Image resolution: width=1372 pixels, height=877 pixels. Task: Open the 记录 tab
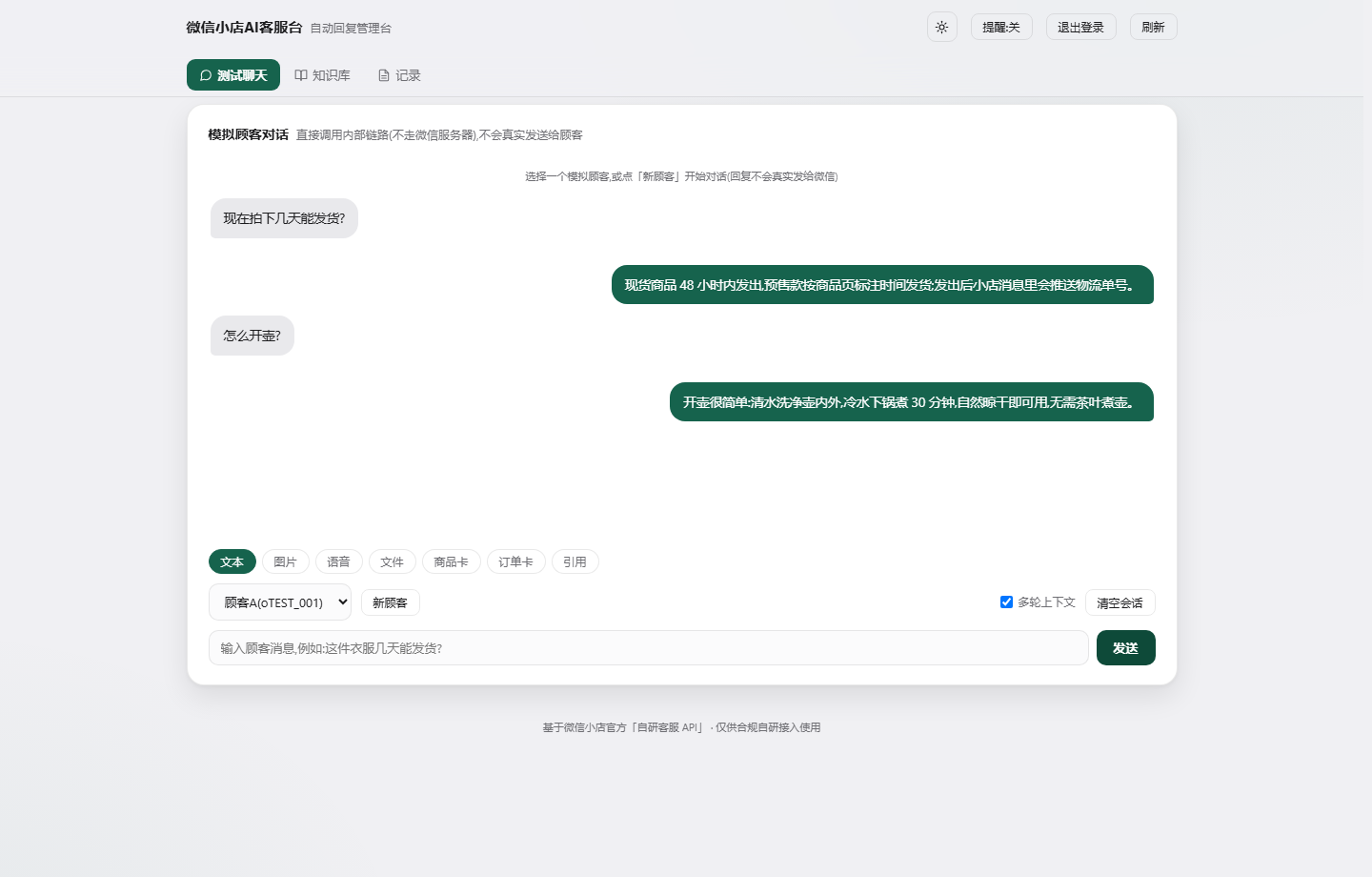399,75
